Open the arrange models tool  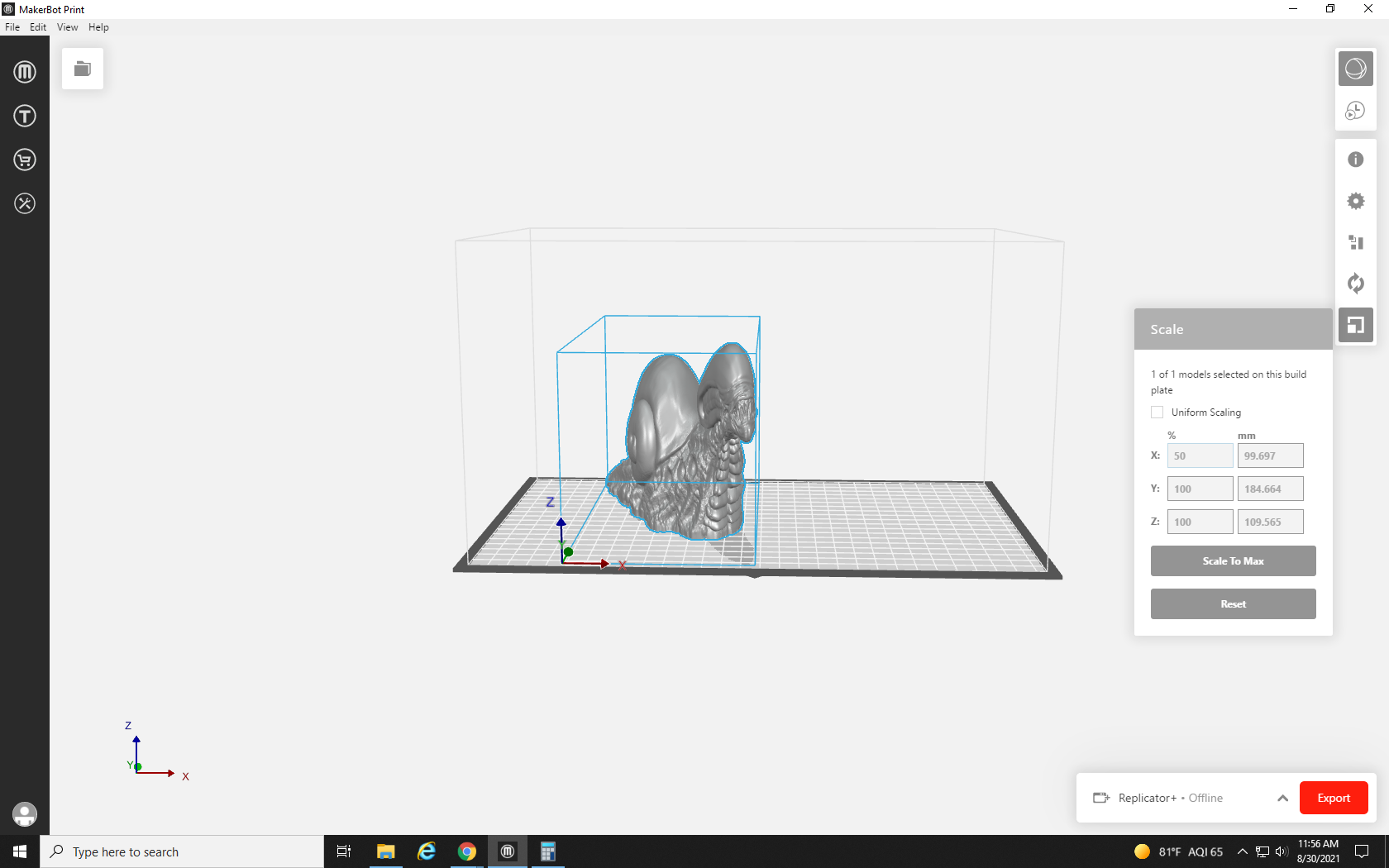click(1356, 242)
